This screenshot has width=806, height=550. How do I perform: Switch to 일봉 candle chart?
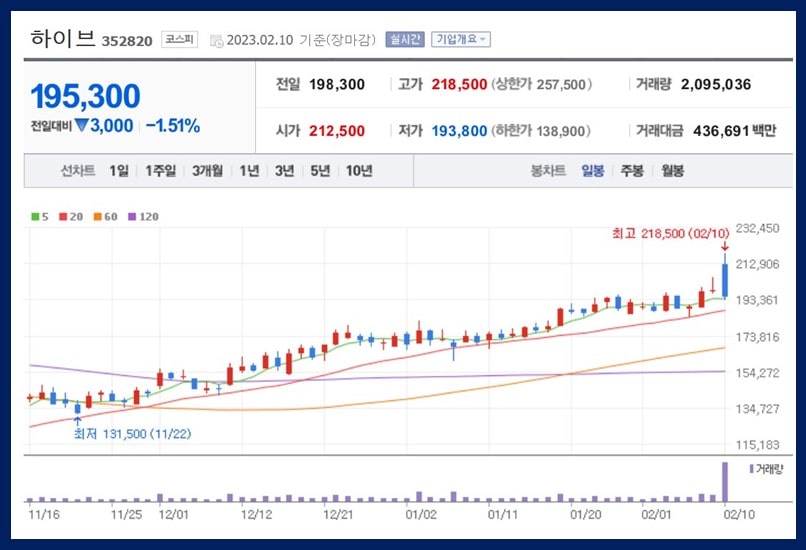(x=593, y=171)
